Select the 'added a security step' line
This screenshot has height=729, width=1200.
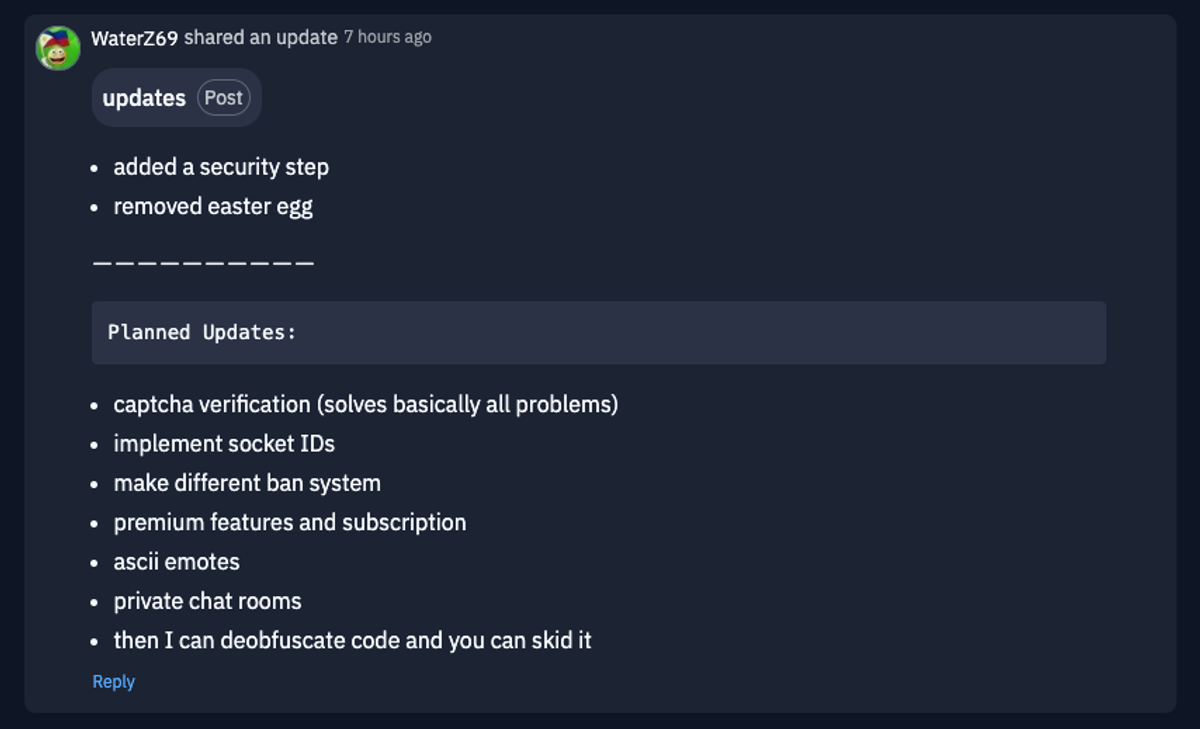(221, 167)
